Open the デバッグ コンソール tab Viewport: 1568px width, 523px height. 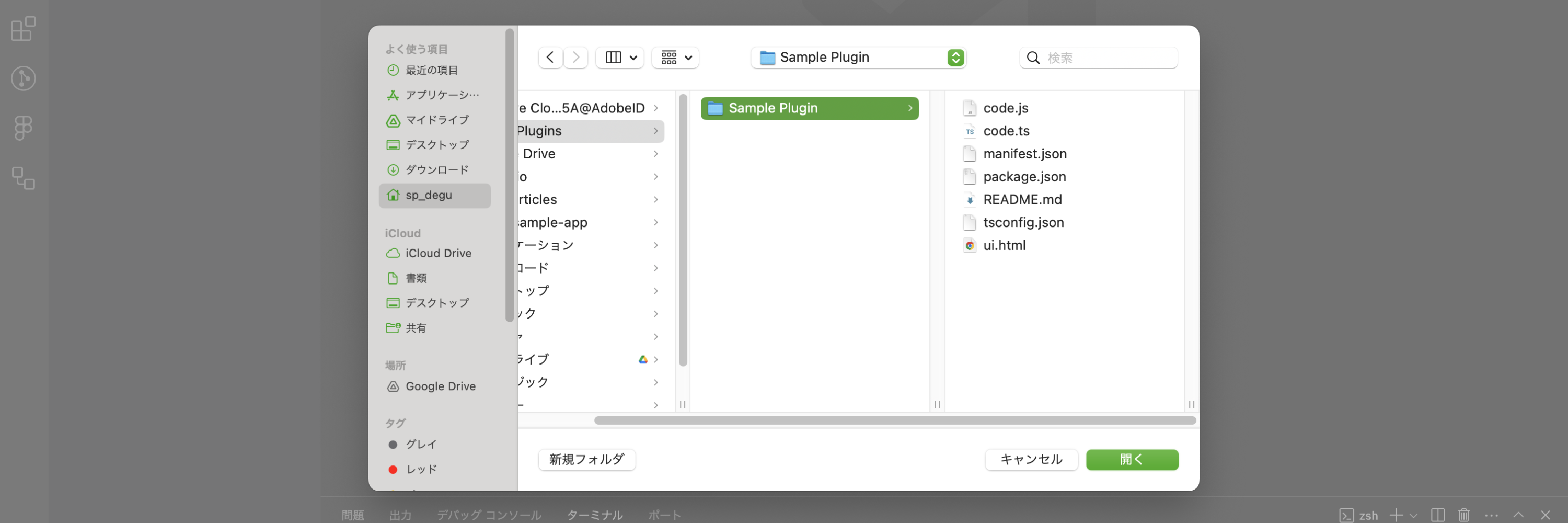point(488,515)
